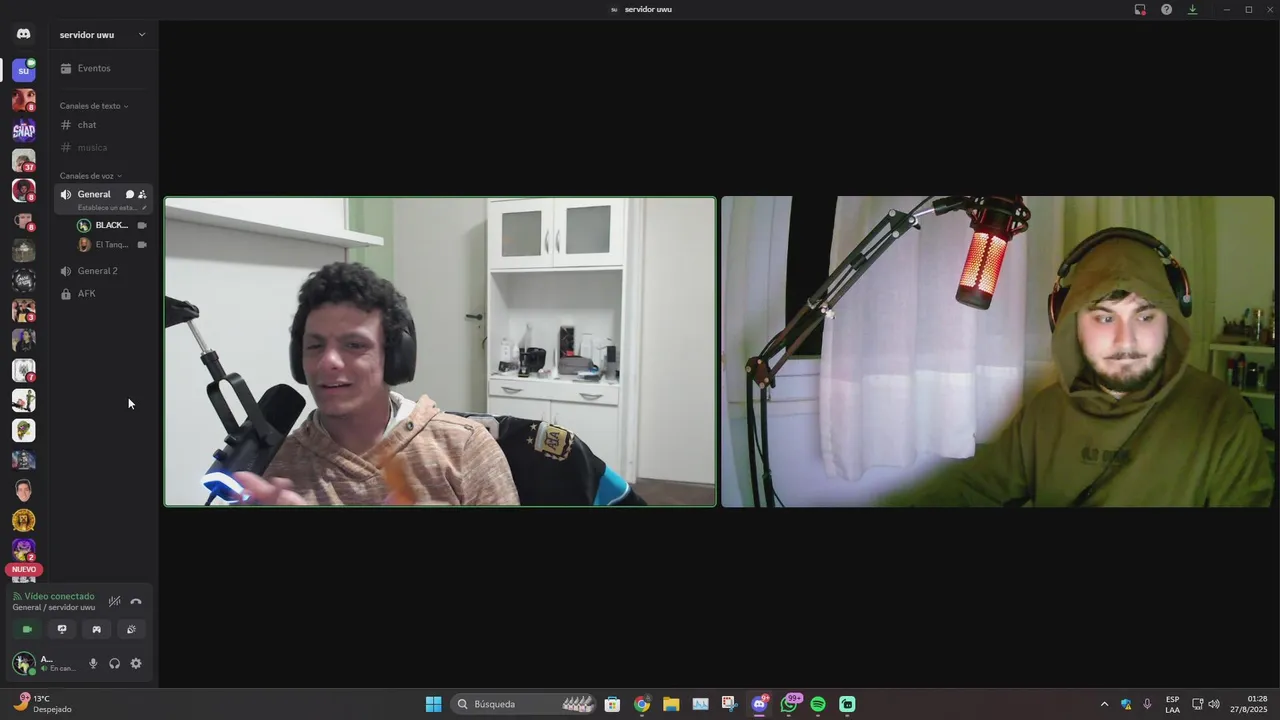Expand the servidor uwu server menu
The height and width of the screenshot is (720, 1280).
click(x=103, y=34)
